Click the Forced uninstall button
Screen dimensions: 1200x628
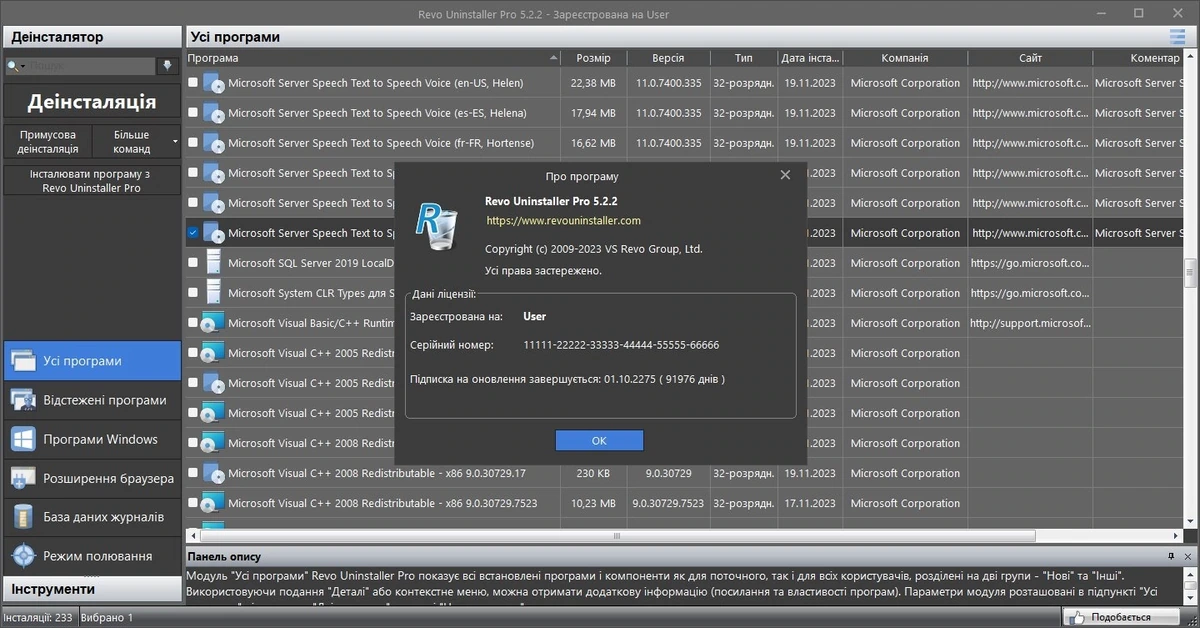pos(48,141)
